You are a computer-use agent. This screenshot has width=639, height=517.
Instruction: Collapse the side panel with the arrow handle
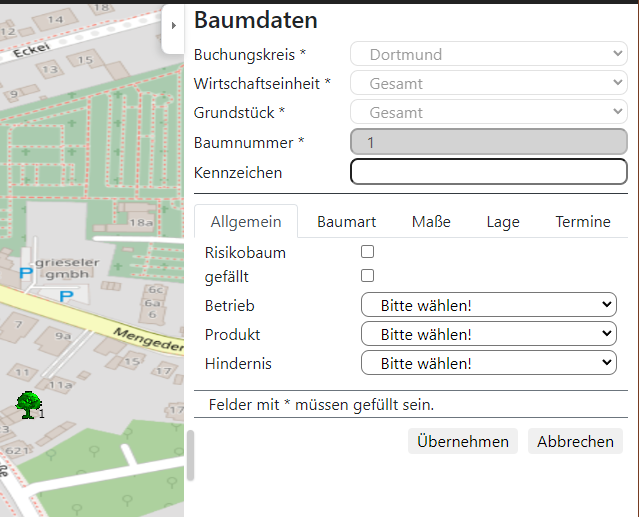(173, 26)
